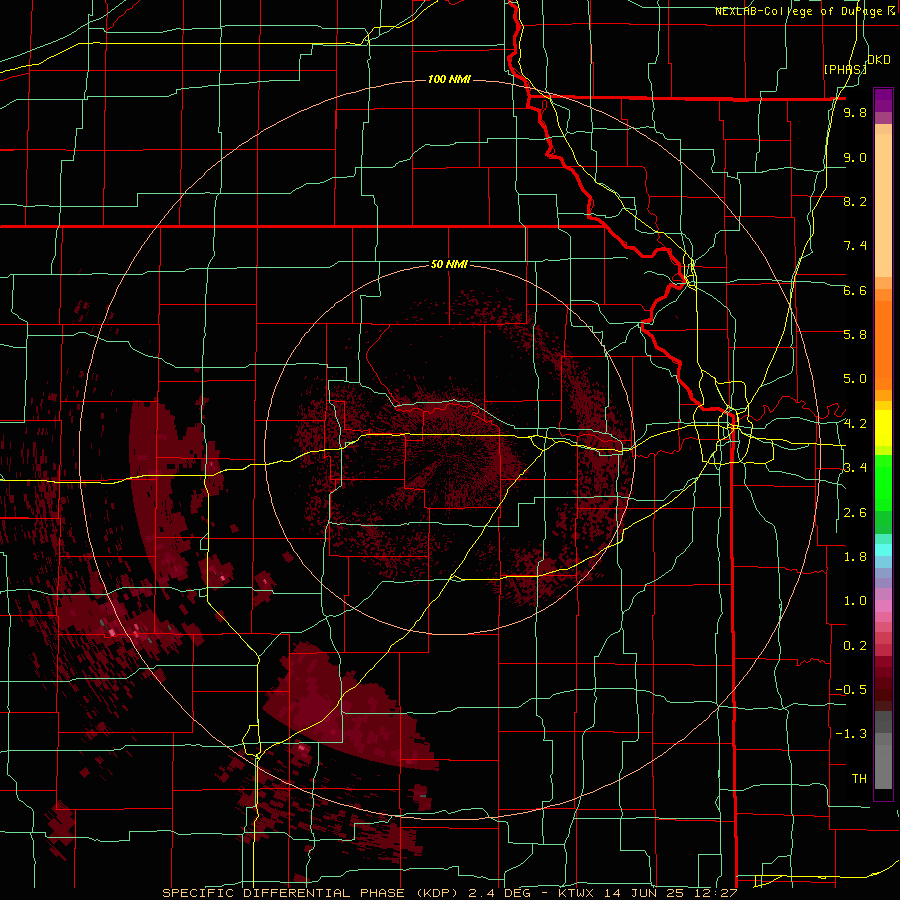Viewport: 900px width, 900px height.
Task: Click the 3.4 scale value
Action: tap(855, 468)
